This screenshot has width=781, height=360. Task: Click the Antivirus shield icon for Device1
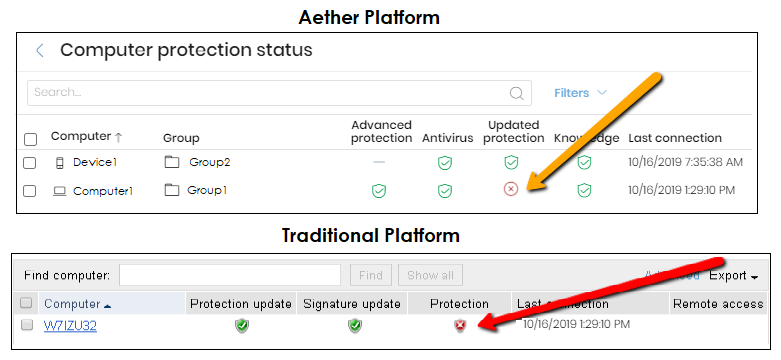coord(444,162)
